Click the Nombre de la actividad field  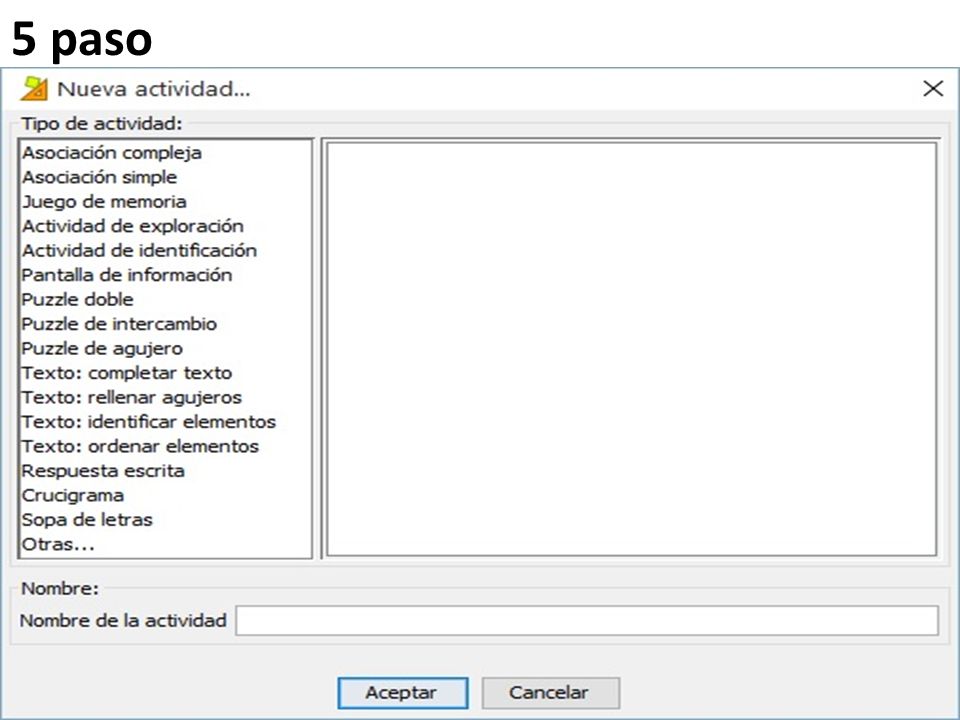click(587, 621)
